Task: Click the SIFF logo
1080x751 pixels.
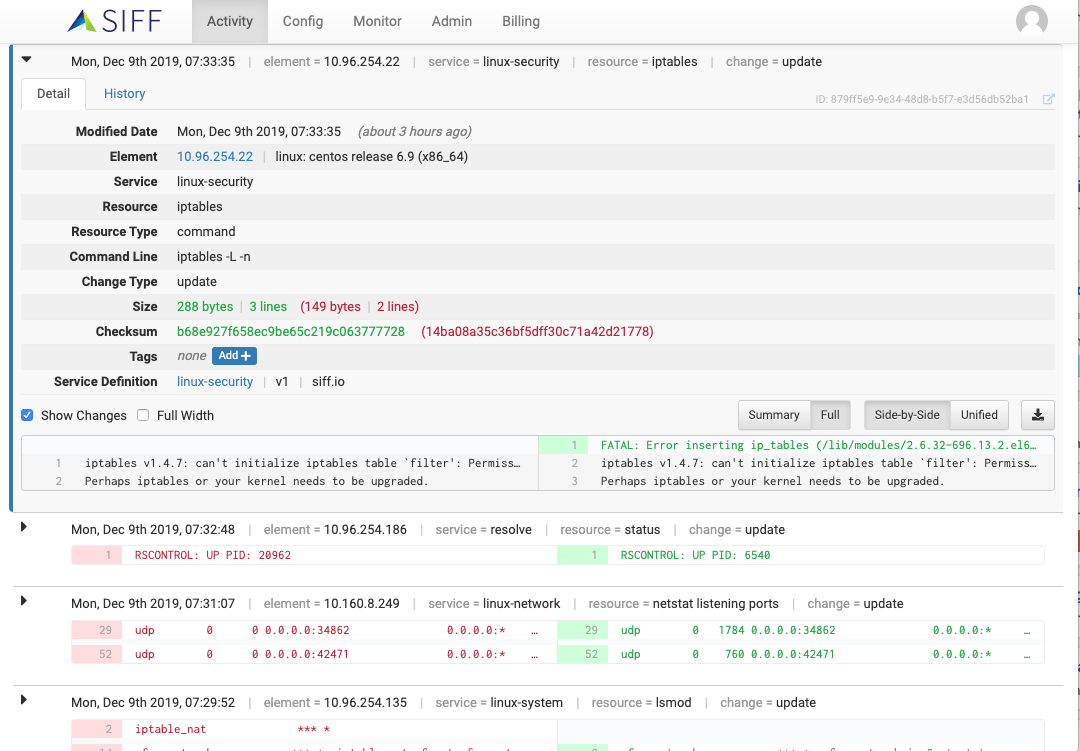Action: point(114,21)
